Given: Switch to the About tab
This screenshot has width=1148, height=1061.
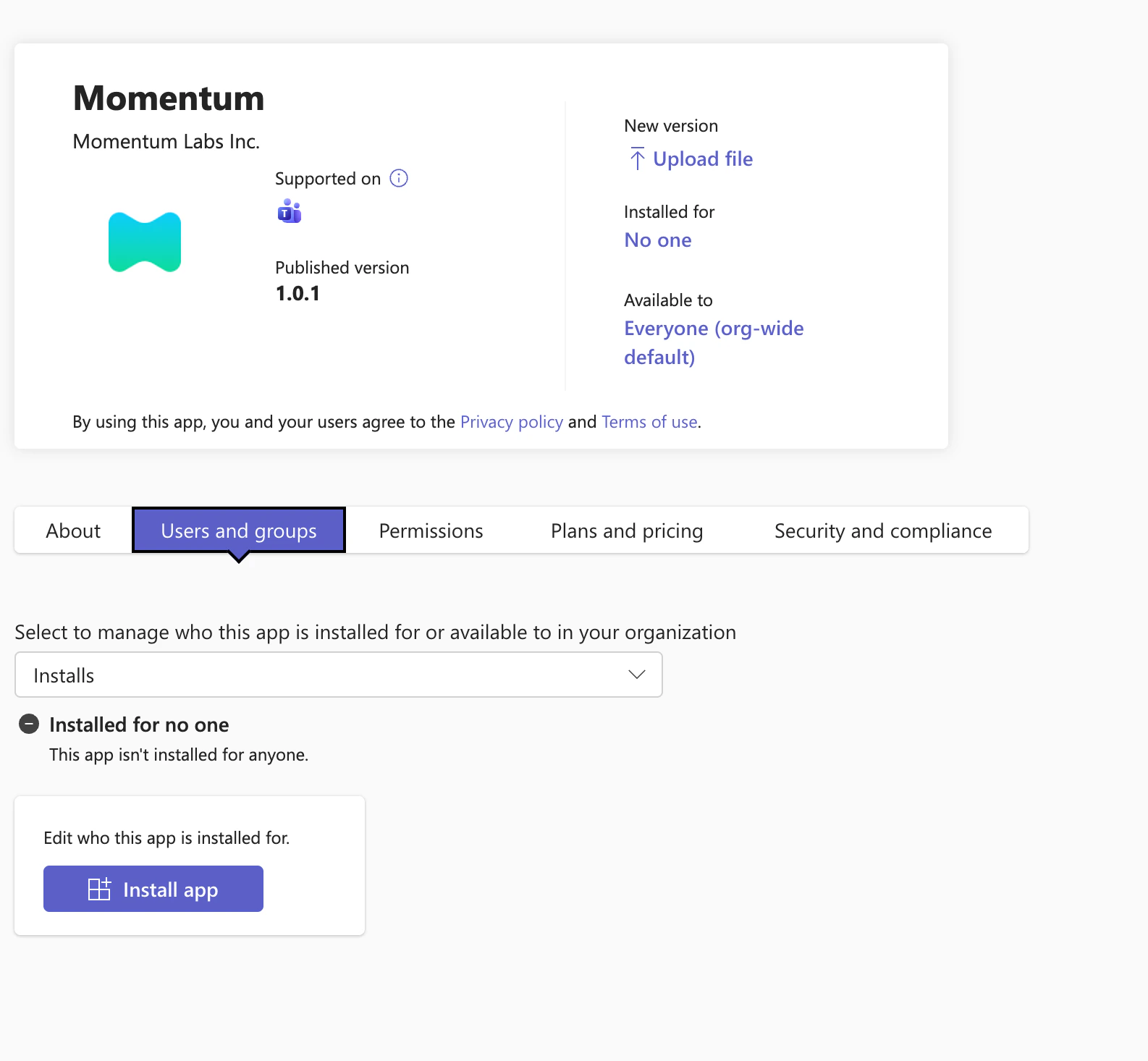Looking at the screenshot, I should (x=73, y=530).
